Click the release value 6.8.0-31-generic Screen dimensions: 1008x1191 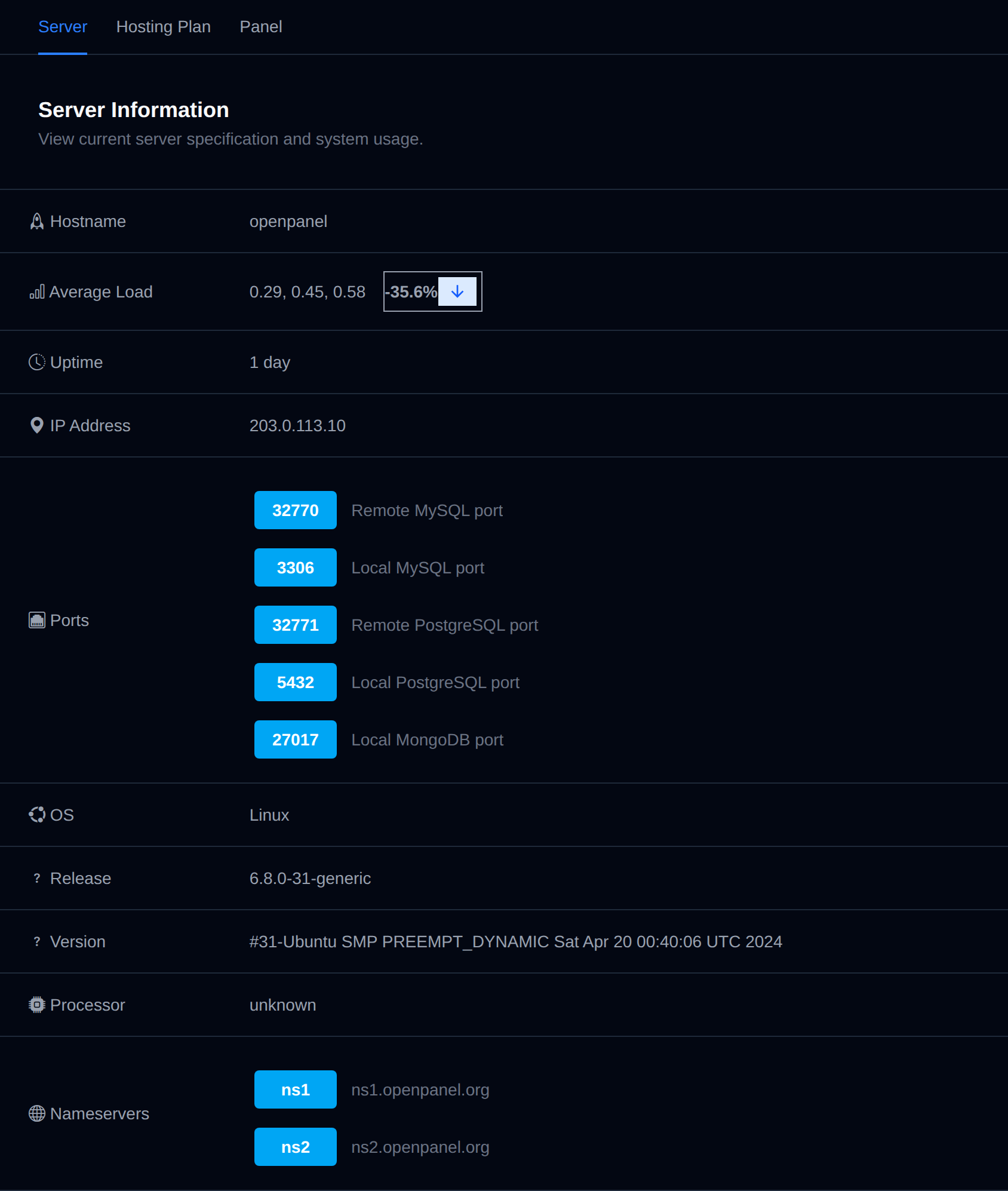point(310,879)
